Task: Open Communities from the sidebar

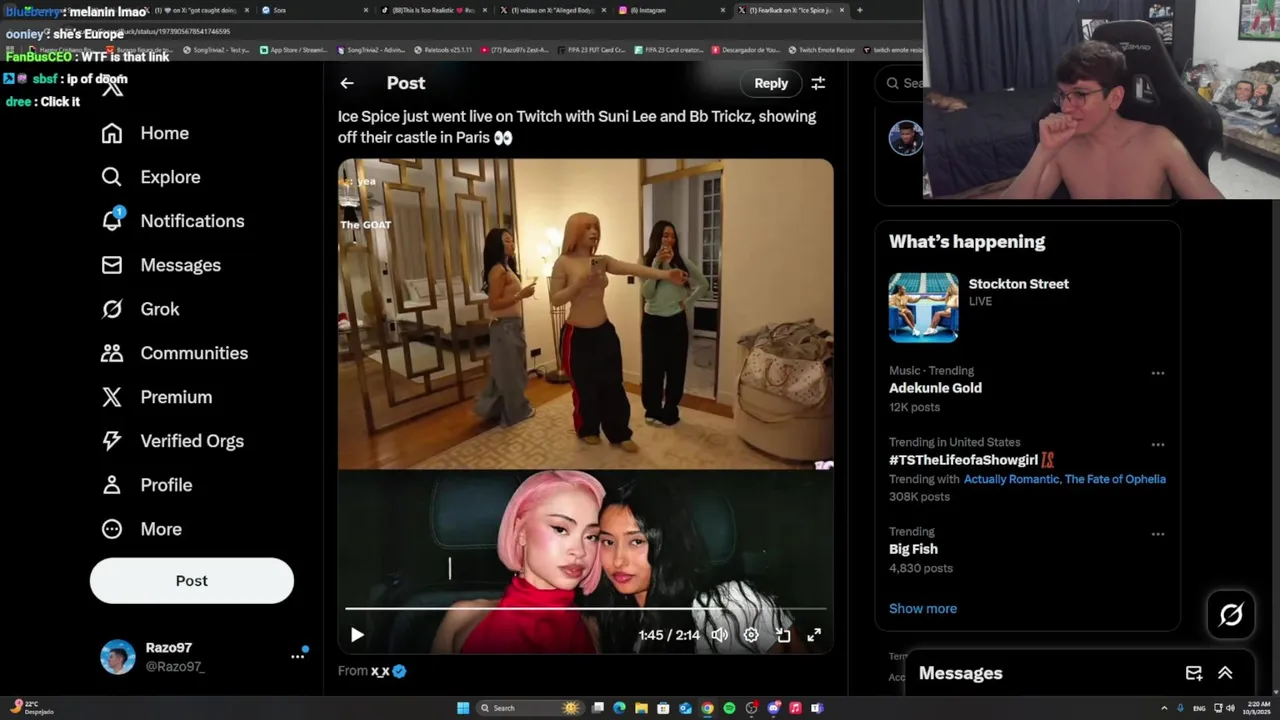Action: [x=175, y=353]
